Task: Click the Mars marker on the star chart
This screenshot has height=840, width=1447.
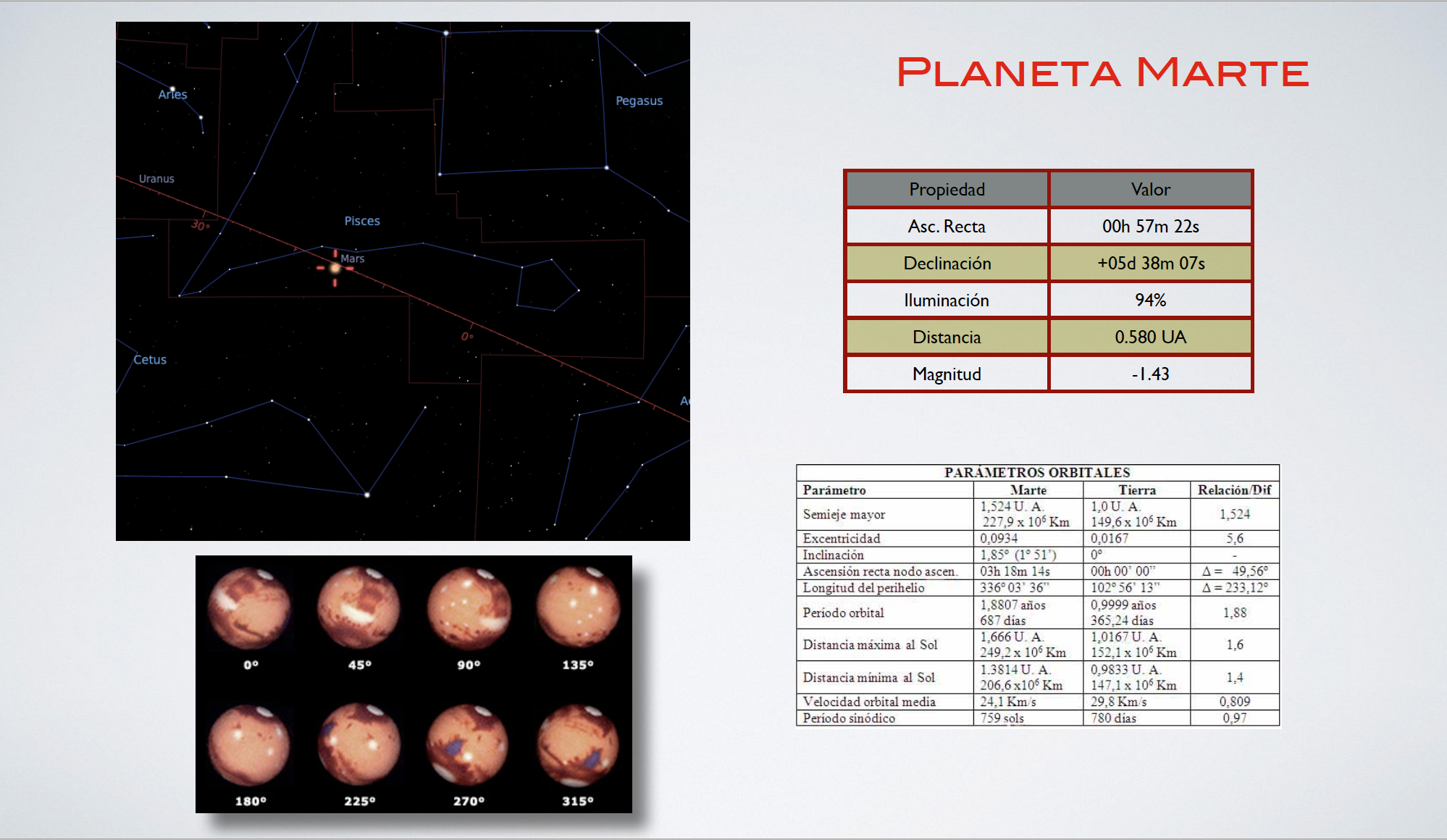Action: tap(335, 268)
